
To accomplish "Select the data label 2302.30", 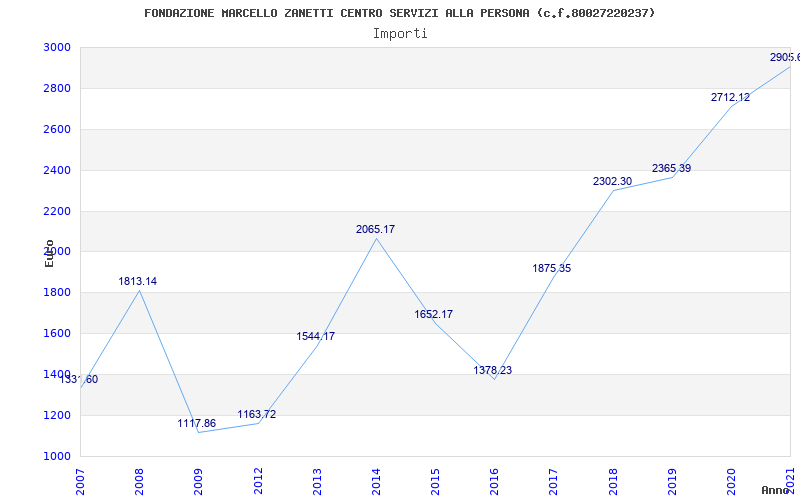I will click(x=612, y=181).
